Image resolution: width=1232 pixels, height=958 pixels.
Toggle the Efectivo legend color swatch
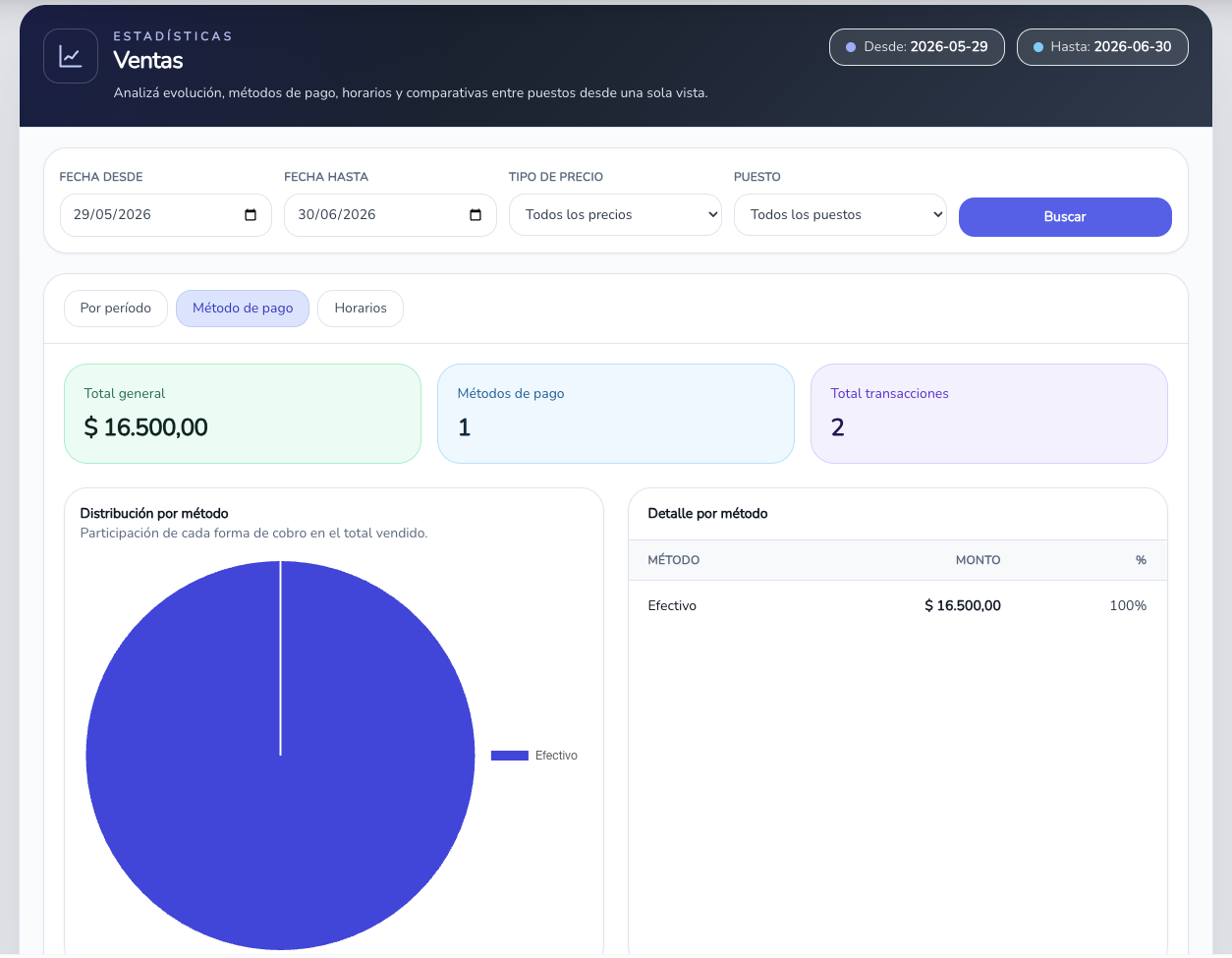[510, 756]
